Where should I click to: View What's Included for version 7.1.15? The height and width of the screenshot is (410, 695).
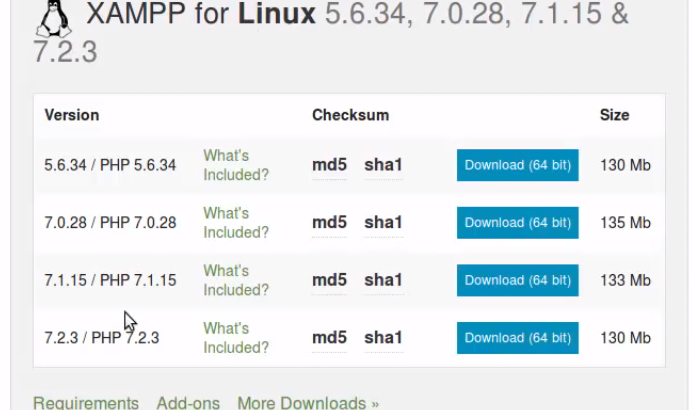click(236, 280)
